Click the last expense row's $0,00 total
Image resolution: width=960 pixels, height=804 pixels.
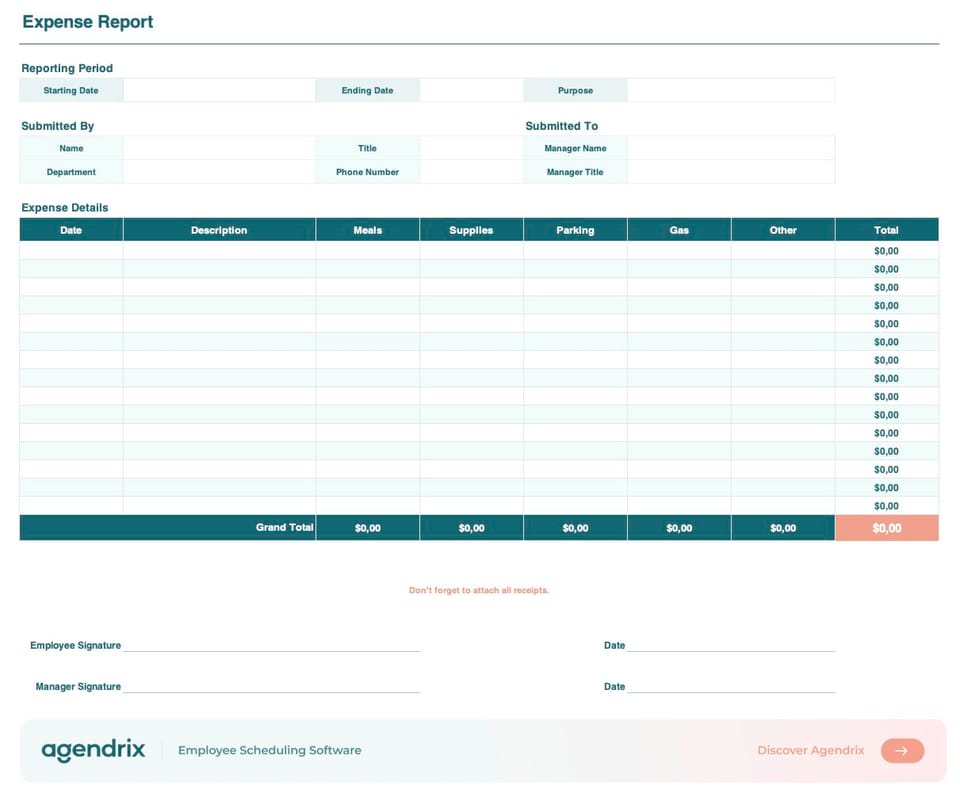click(887, 506)
